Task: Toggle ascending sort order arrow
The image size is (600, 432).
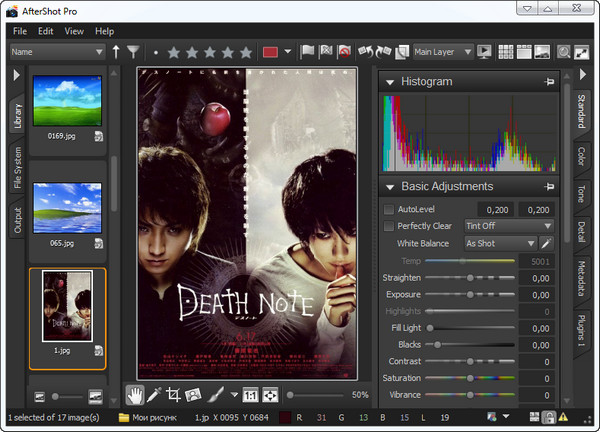Action: [x=116, y=52]
